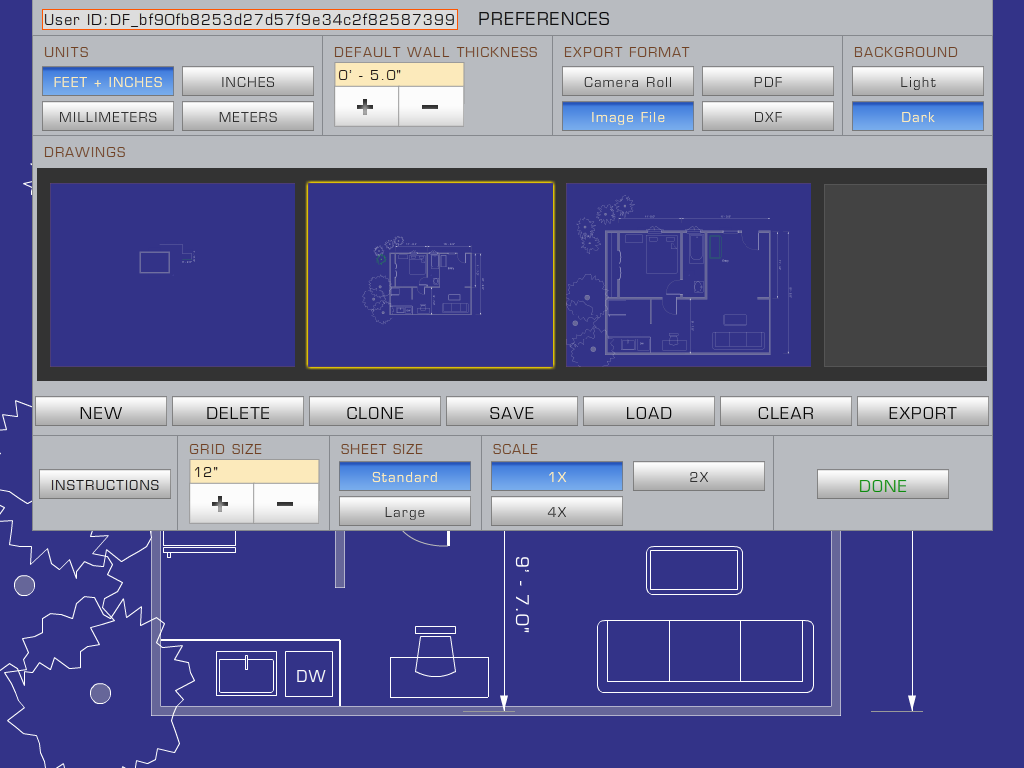
Task: CLONE the selected drawing
Action: (375, 412)
